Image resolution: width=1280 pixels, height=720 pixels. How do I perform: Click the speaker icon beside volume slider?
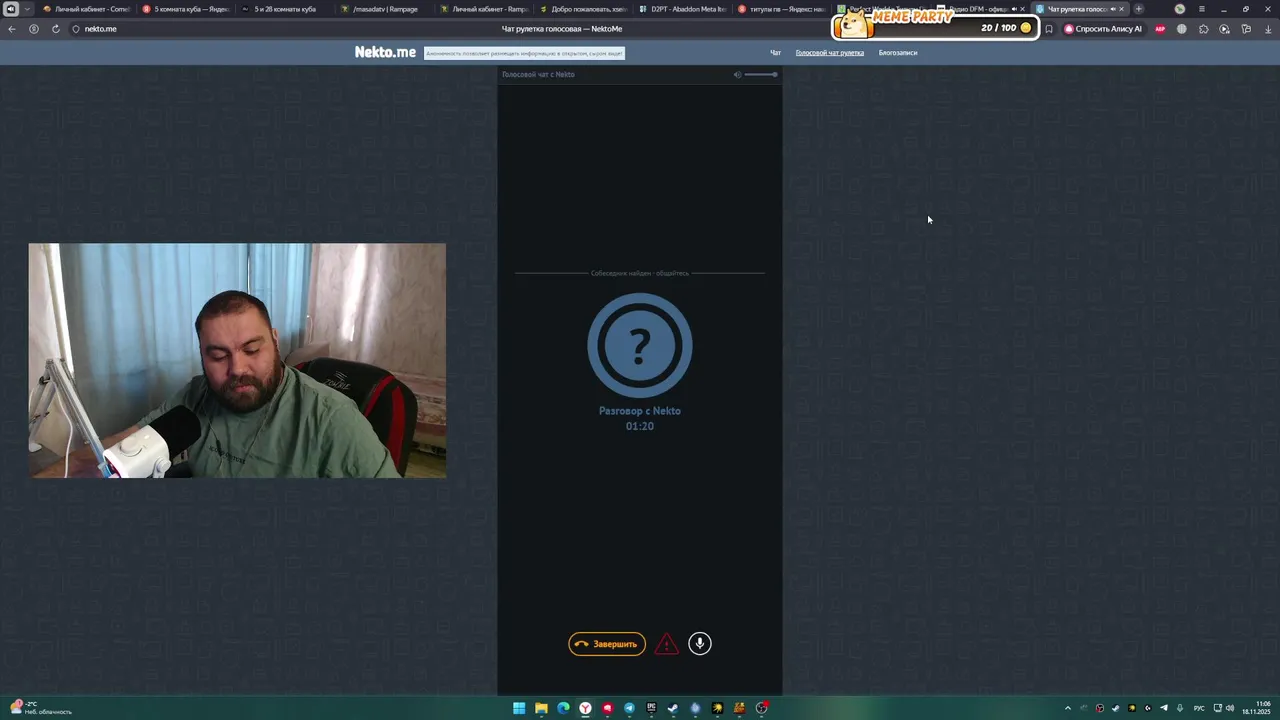[737, 74]
